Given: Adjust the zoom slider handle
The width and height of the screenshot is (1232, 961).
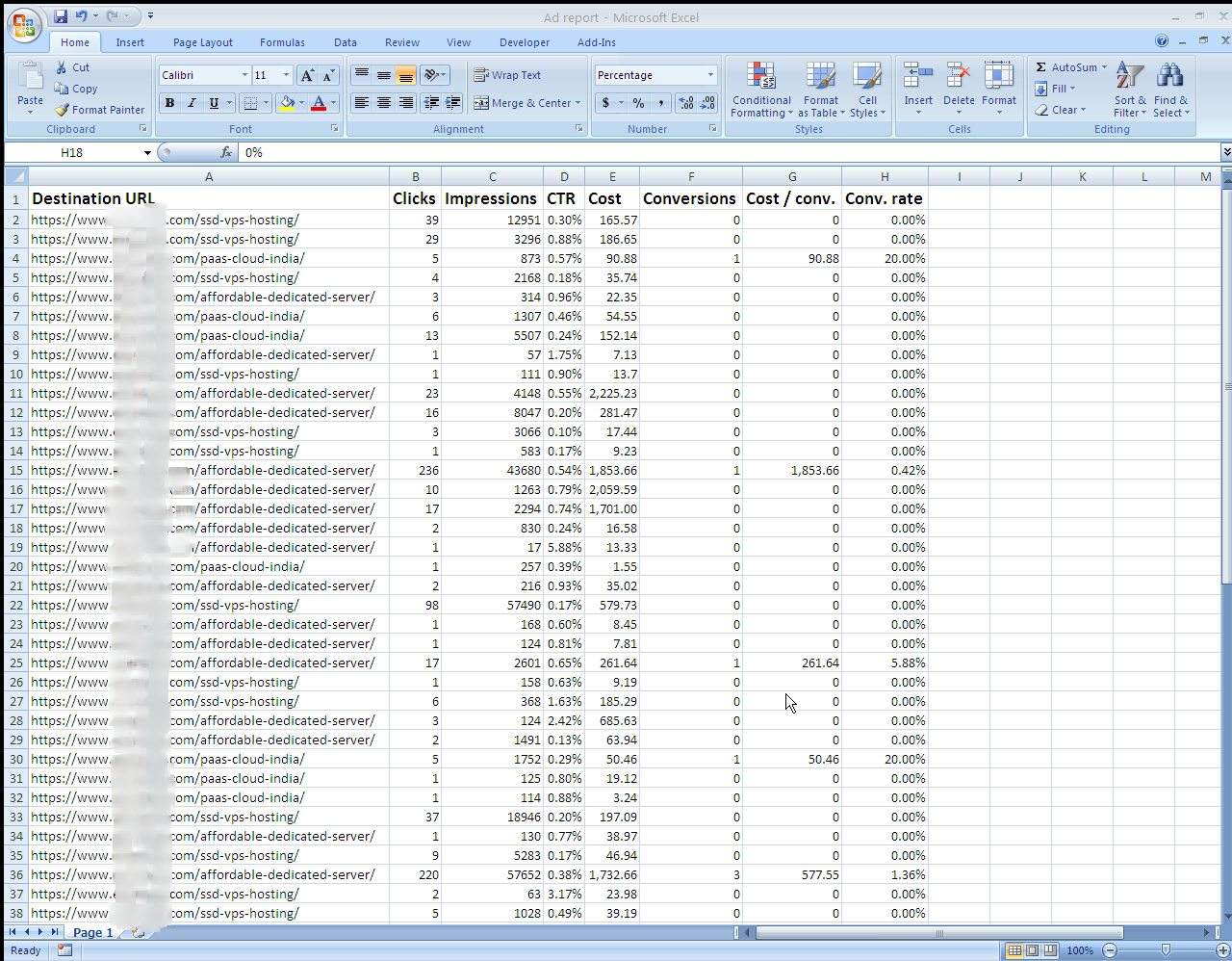Looking at the screenshot, I should pyautogui.click(x=1166, y=950).
